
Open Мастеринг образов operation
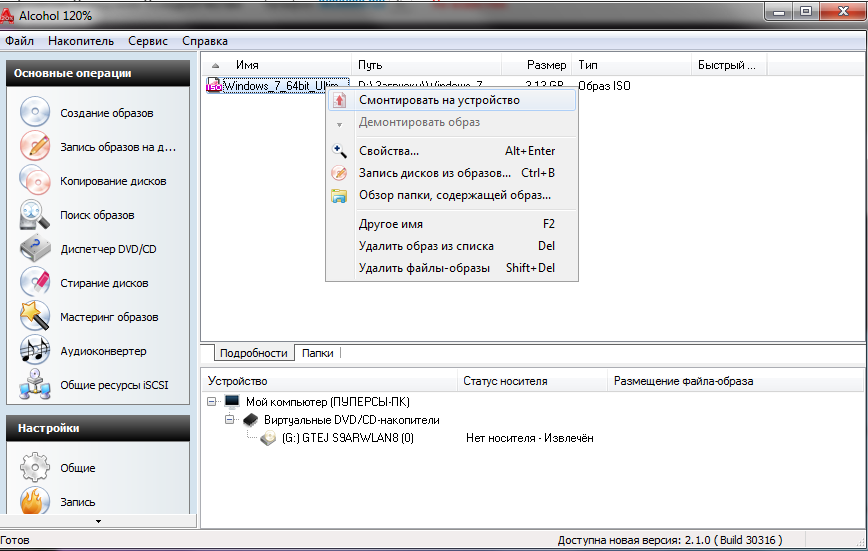(109, 317)
